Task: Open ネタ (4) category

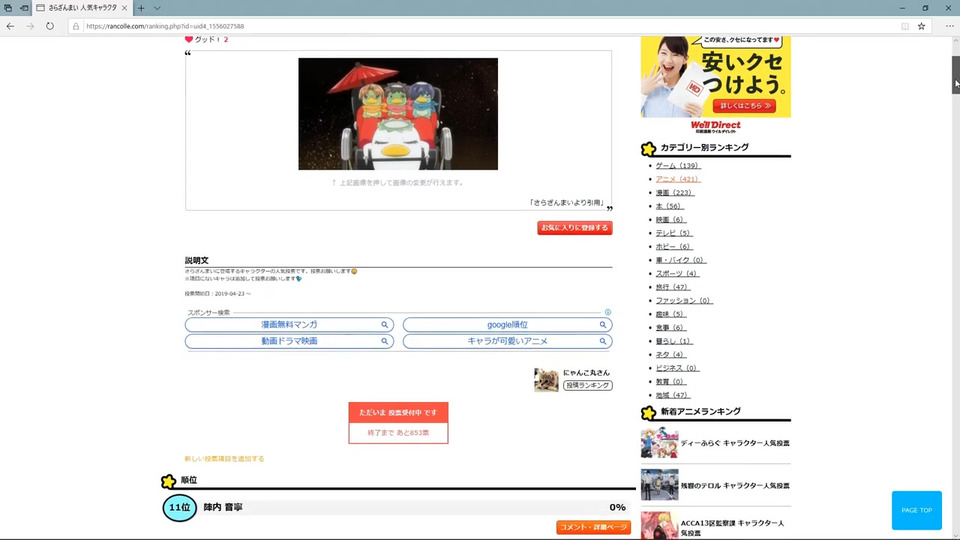Action: 671,354
